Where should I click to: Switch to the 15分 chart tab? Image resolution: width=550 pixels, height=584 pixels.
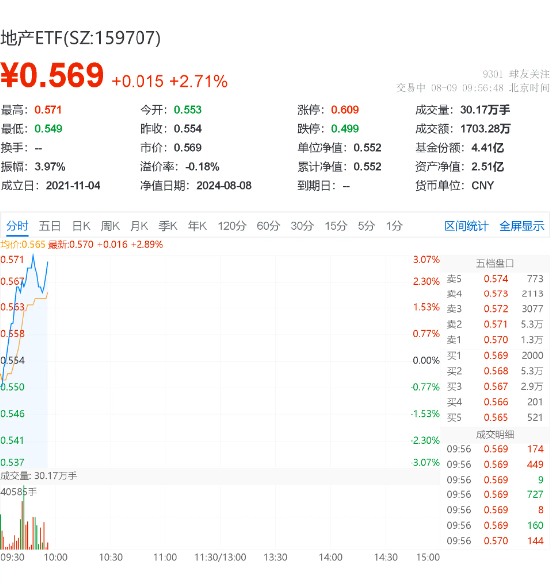[336, 226]
